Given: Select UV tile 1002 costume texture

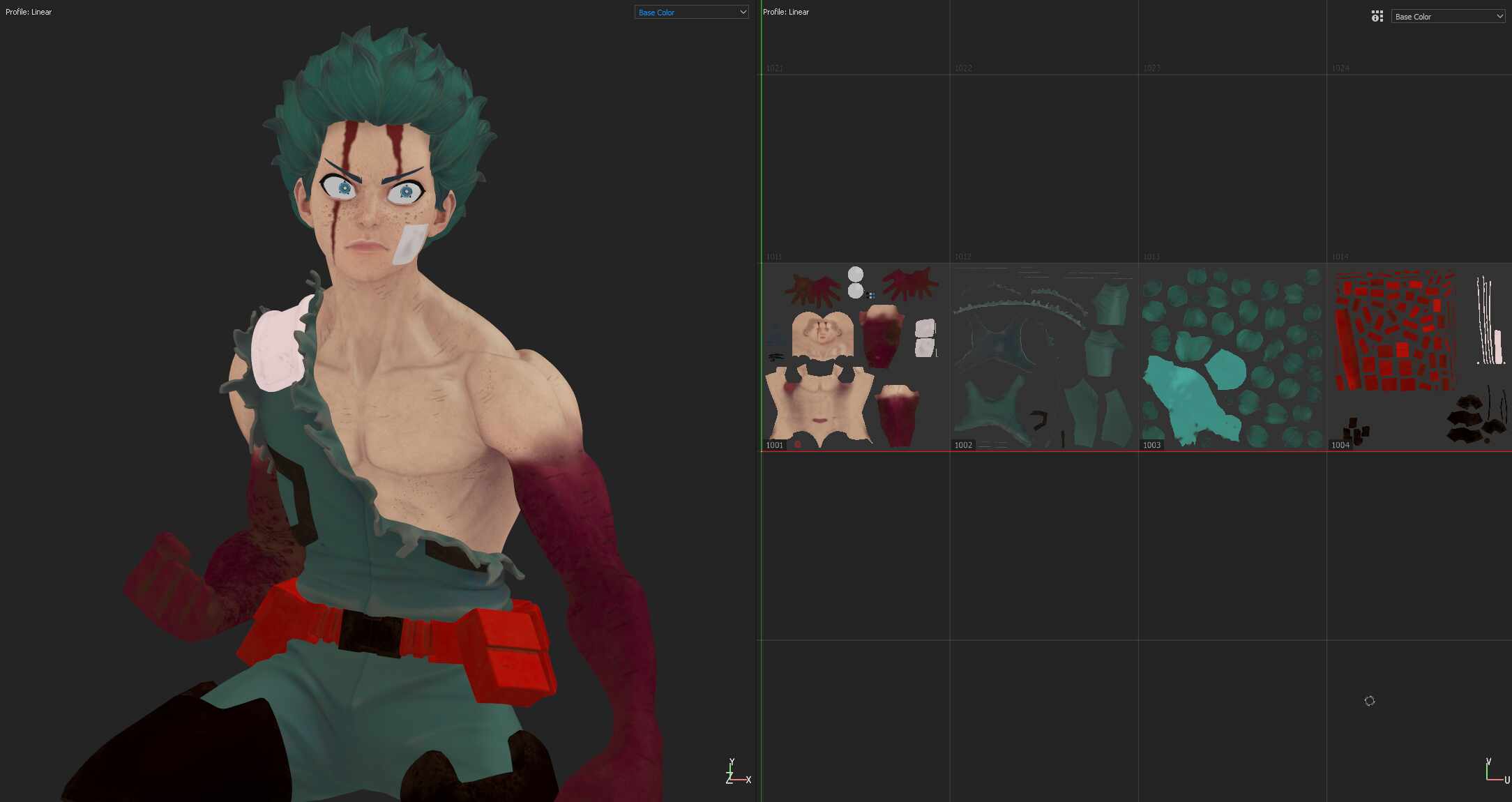Looking at the screenshot, I should 1044,357.
